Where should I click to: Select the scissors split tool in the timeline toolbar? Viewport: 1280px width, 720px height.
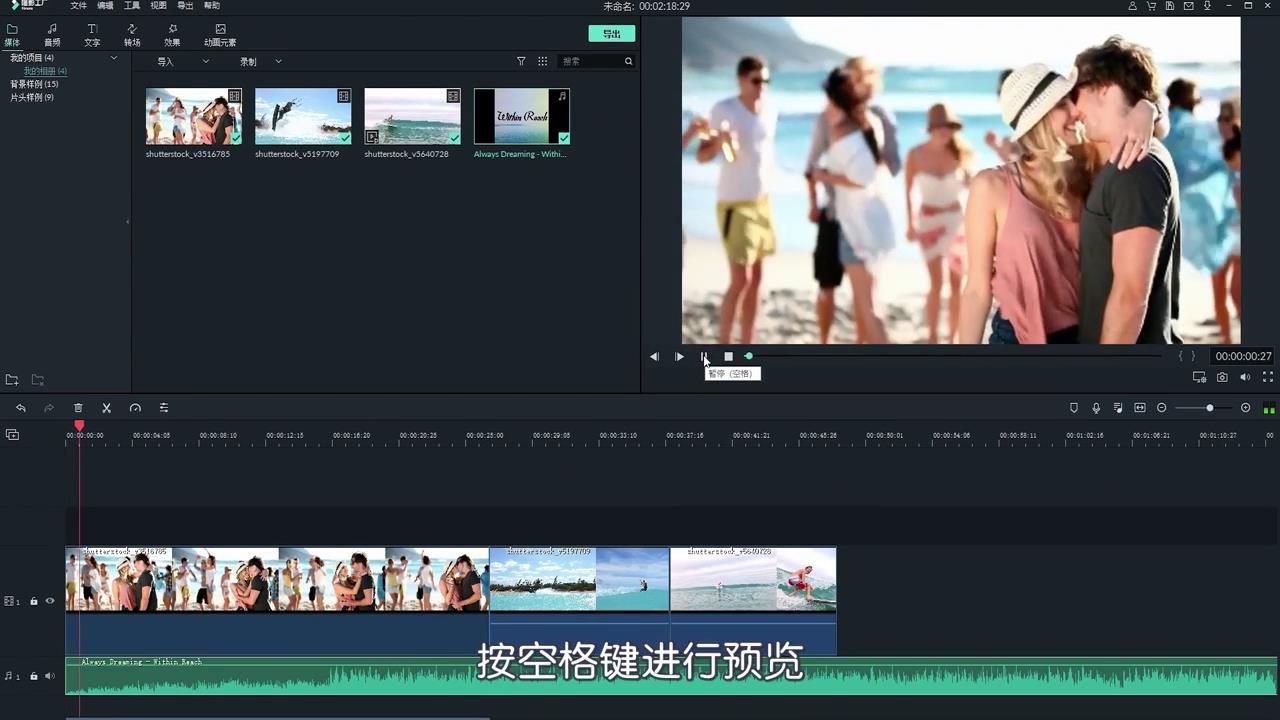(x=106, y=408)
